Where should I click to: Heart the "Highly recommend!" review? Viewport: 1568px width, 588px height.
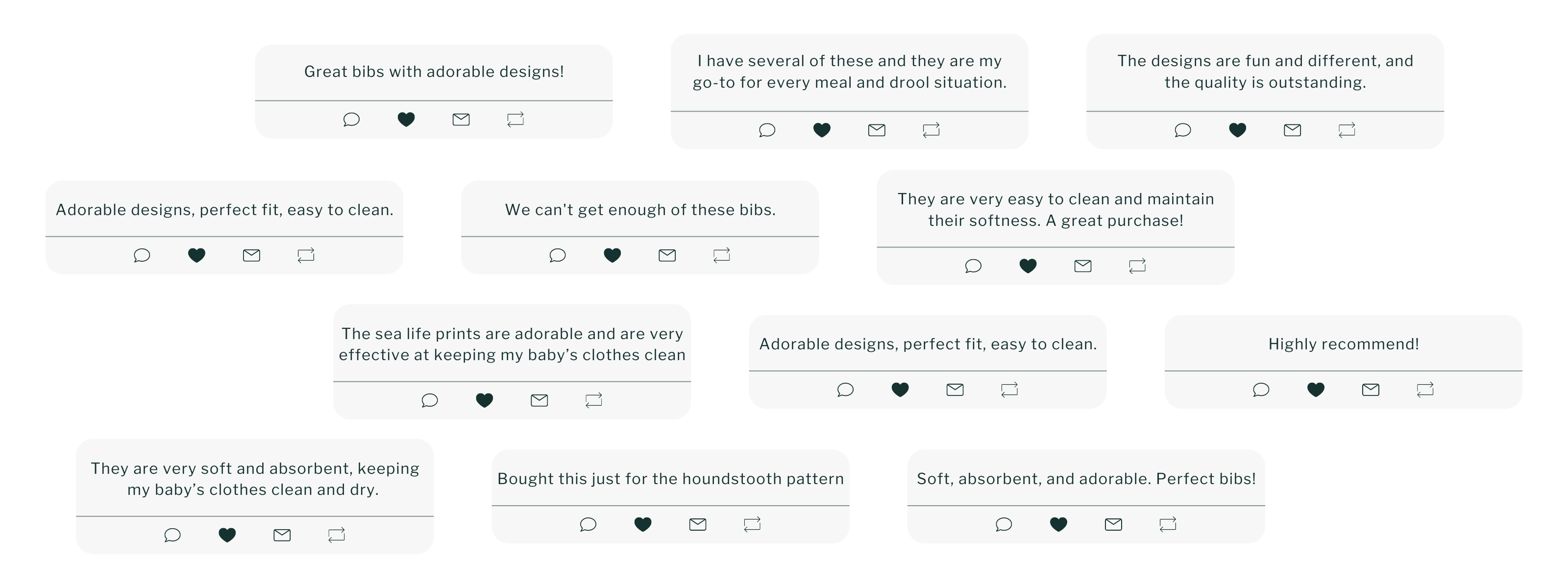pos(1315,390)
